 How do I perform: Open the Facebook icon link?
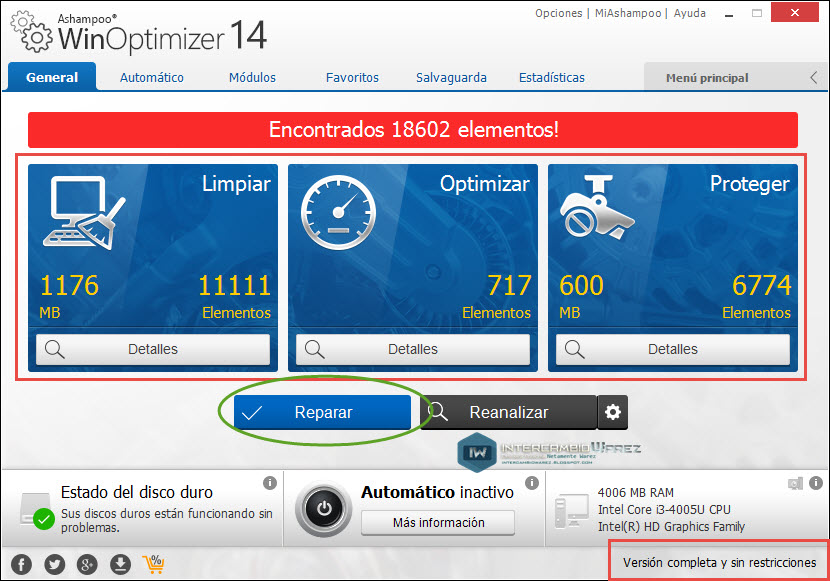[x=21, y=565]
